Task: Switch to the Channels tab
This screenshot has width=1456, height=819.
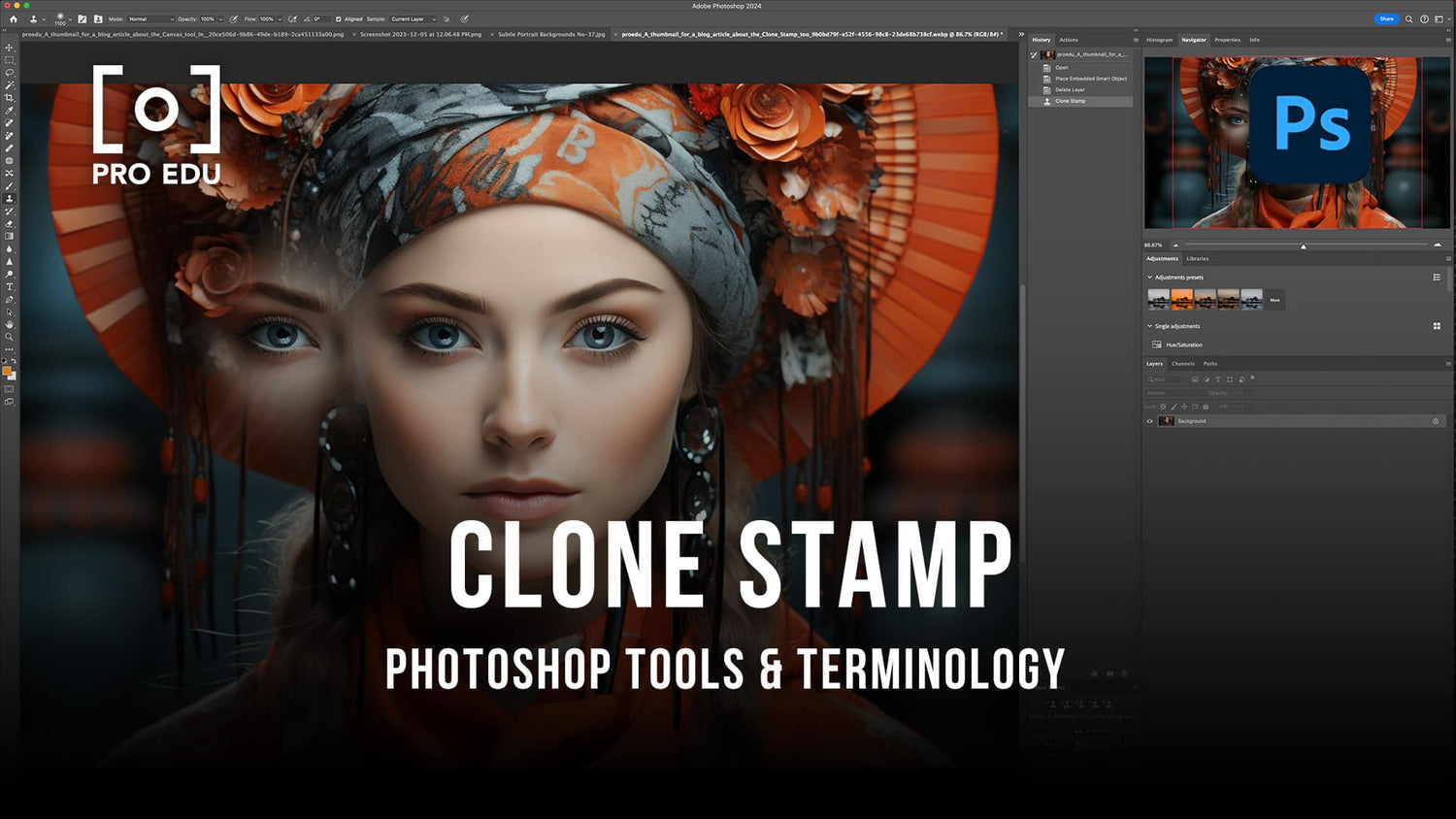Action: [x=1182, y=364]
